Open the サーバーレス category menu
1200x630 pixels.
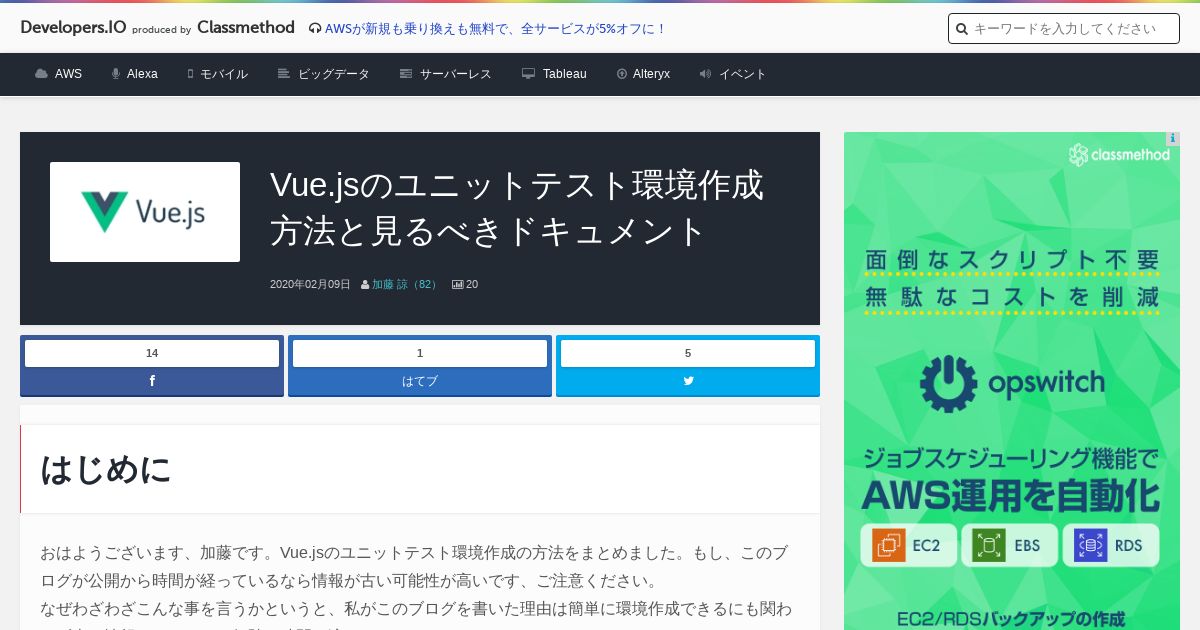tap(456, 74)
